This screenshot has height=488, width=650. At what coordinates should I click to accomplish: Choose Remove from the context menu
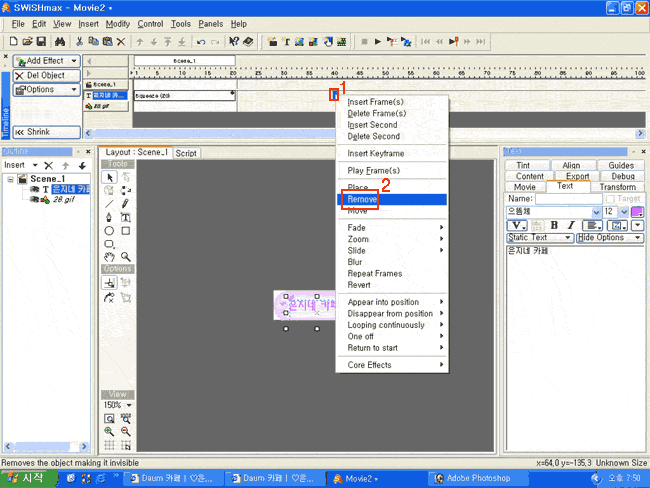(x=392, y=199)
